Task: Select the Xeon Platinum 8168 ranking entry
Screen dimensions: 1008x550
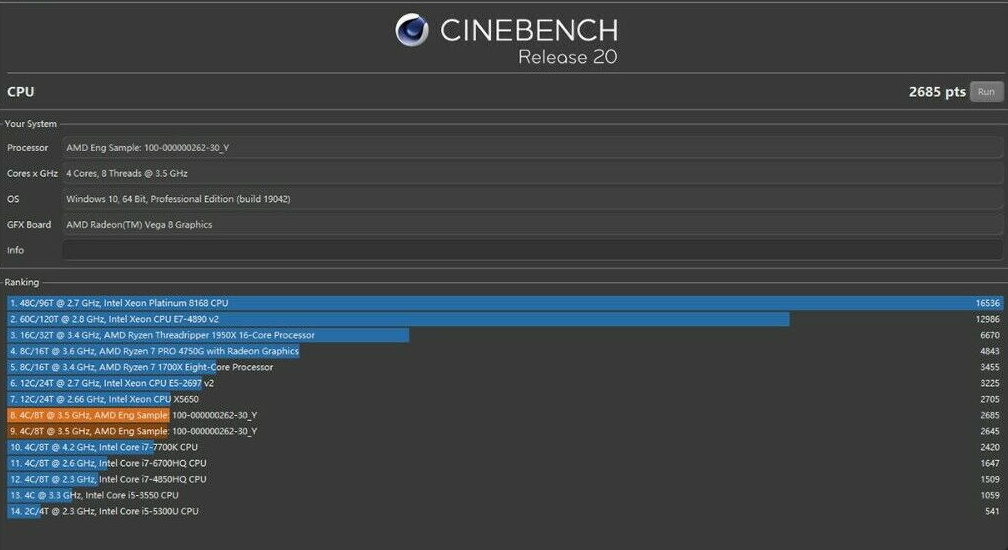Action: [x=505, y=303]
